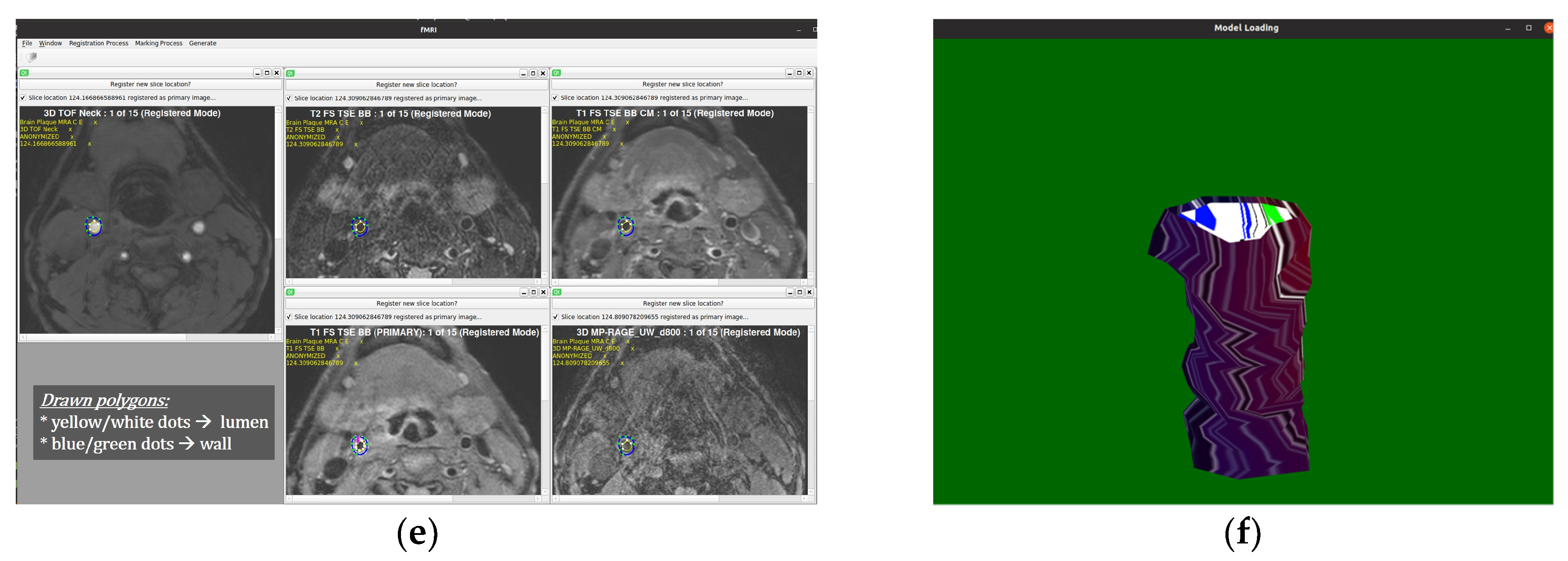Click the Qt icon of the T1 FS TSE BB CM subwindow
The width and height of the screenshot is (1568, 561).
point(557,73)
